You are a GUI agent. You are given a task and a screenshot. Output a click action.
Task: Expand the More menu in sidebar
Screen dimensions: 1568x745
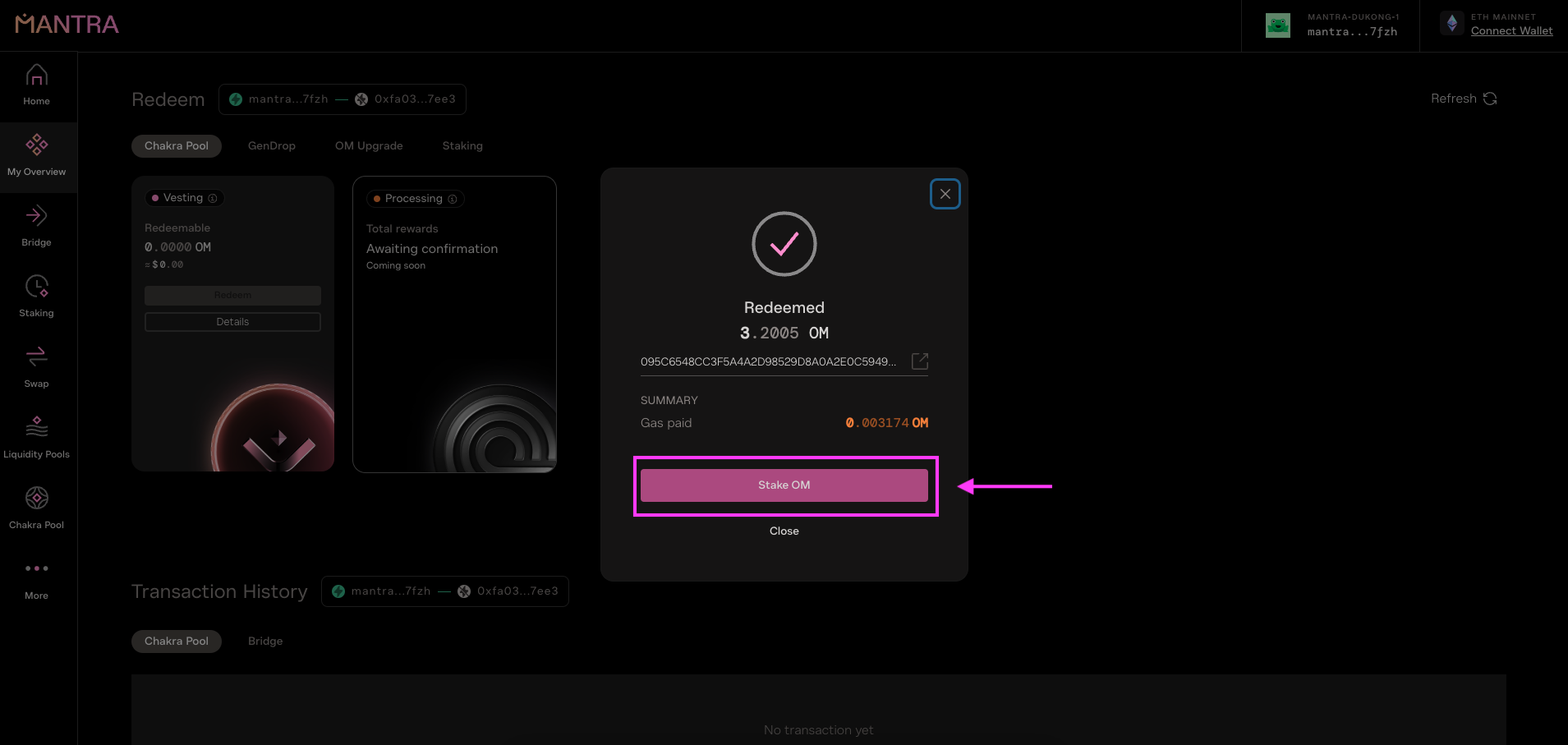tap(36, 580)
